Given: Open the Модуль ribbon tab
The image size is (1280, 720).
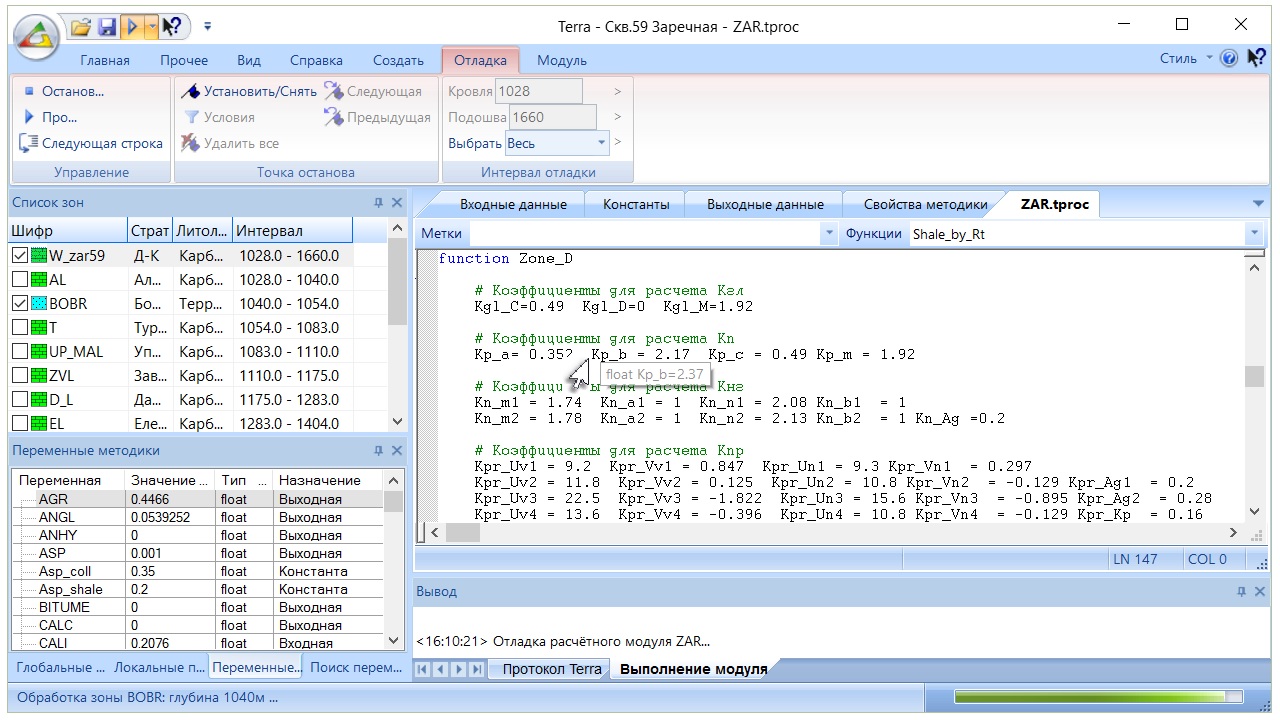Looking at the screenshot, I should coord(561,60).
